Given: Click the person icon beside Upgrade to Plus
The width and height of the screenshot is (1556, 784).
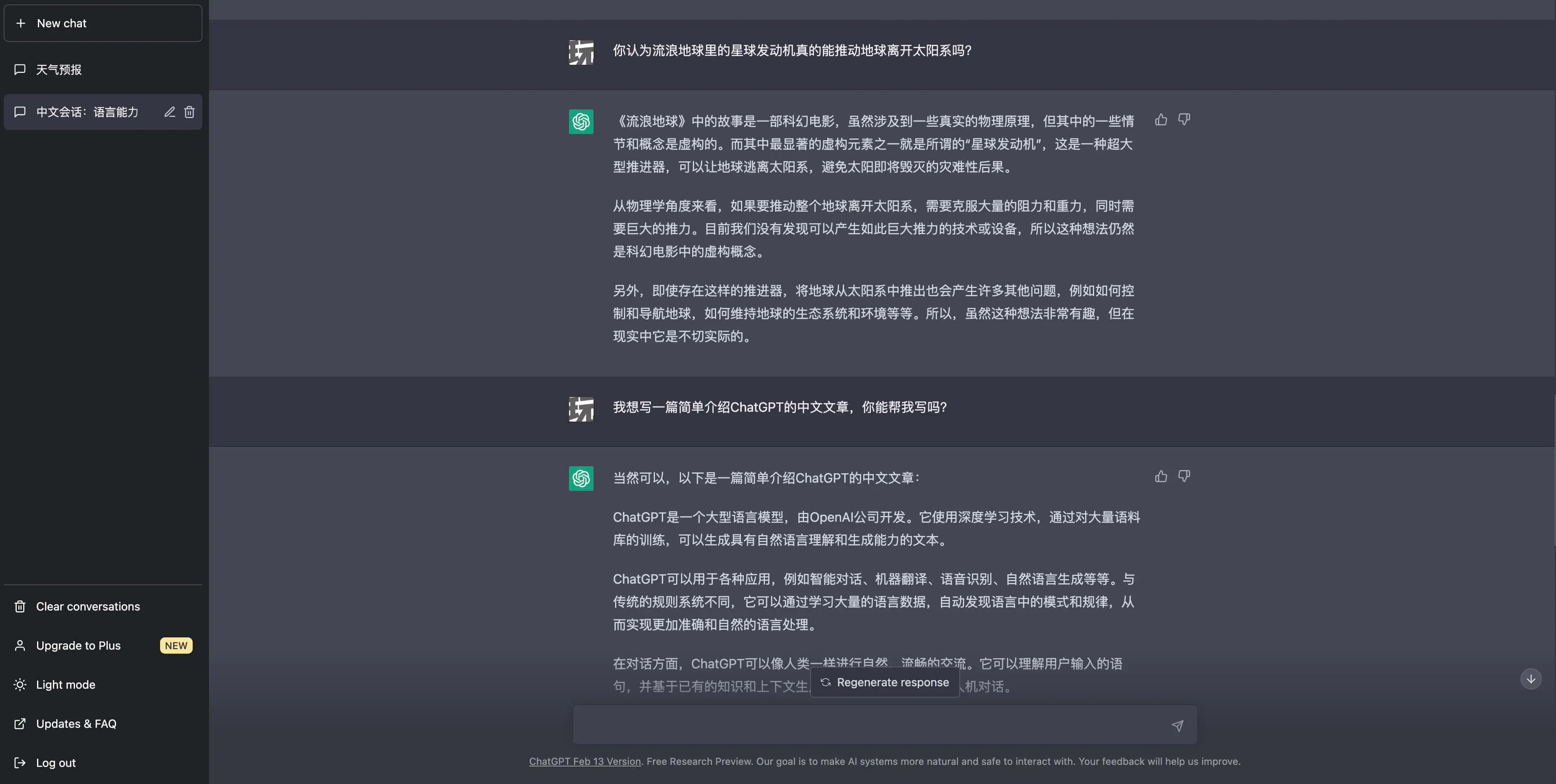Looking at the screenshot, I should [20, 646].
